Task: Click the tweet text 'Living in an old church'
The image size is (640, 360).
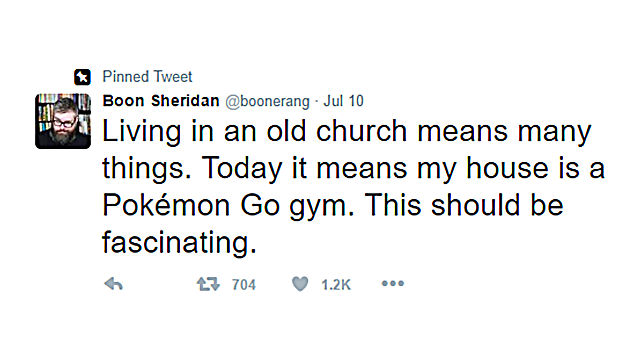Action: pos(254,131)
